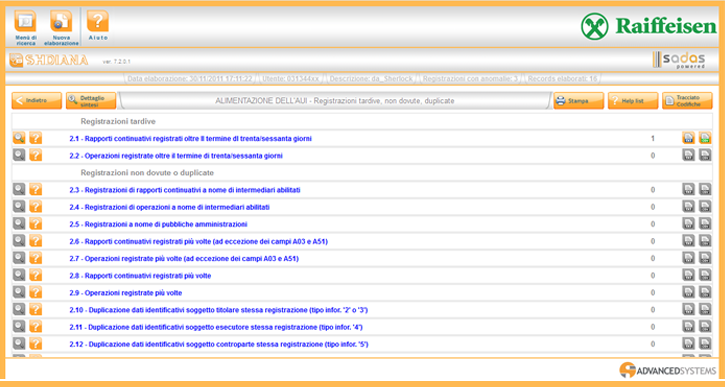Open help icon for row 2.1
725x387 pixels.
[36, 138]
